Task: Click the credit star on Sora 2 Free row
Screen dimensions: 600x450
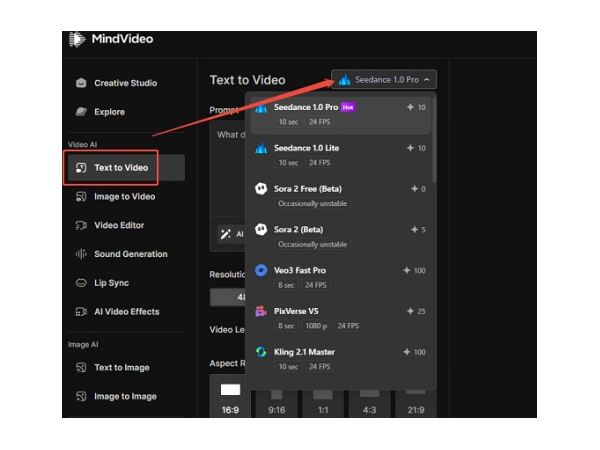Action: (x=414, y=189)
